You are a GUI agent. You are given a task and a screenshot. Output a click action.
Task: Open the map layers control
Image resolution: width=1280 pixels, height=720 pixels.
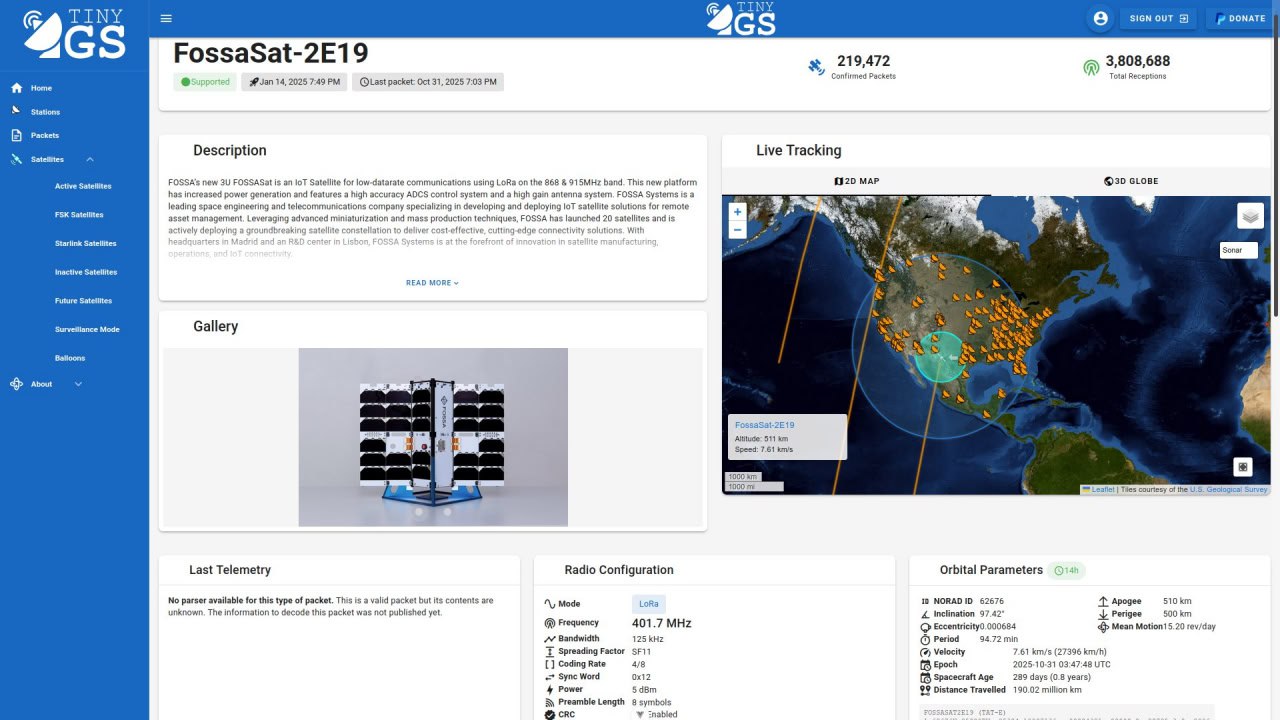1250,216
